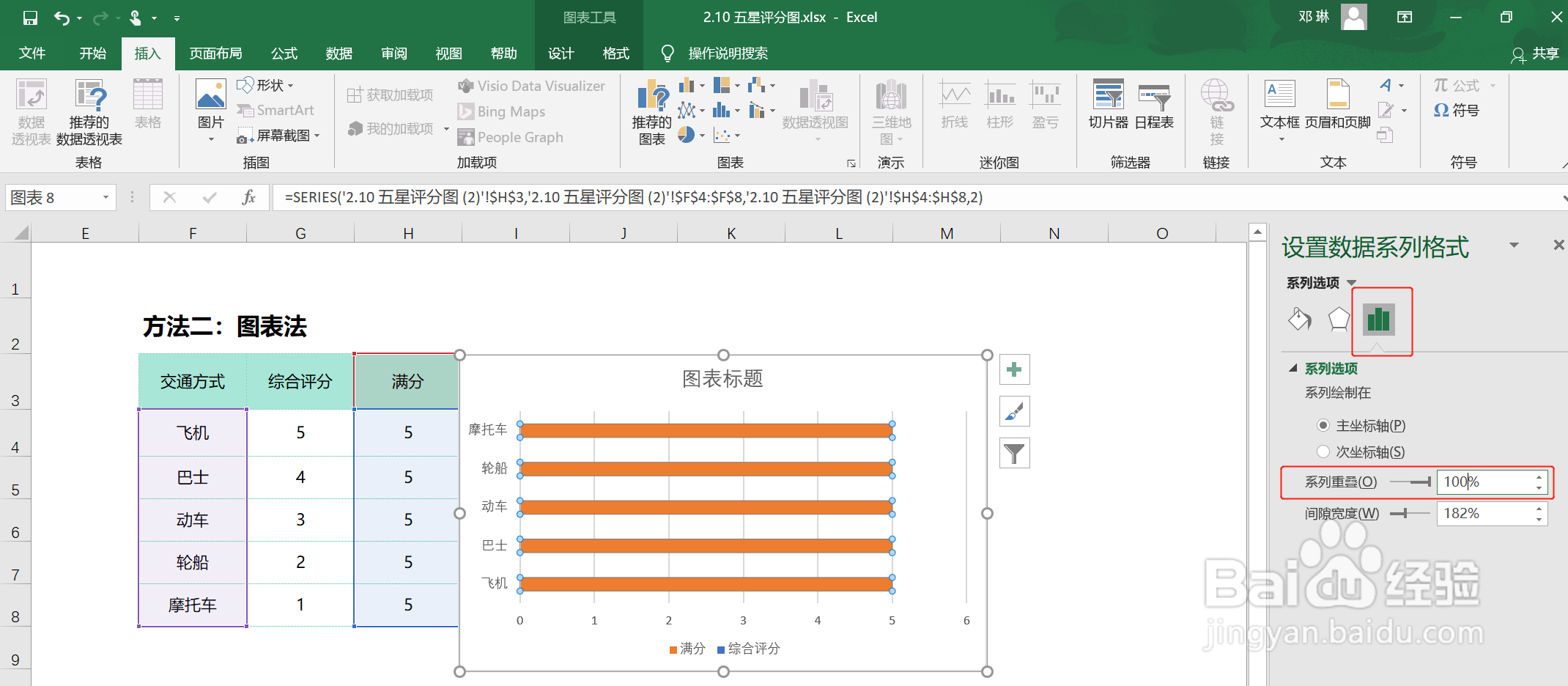Open the 文件 menu
This screenshot has width=1568, height=686.
click(x=32, y=53)
